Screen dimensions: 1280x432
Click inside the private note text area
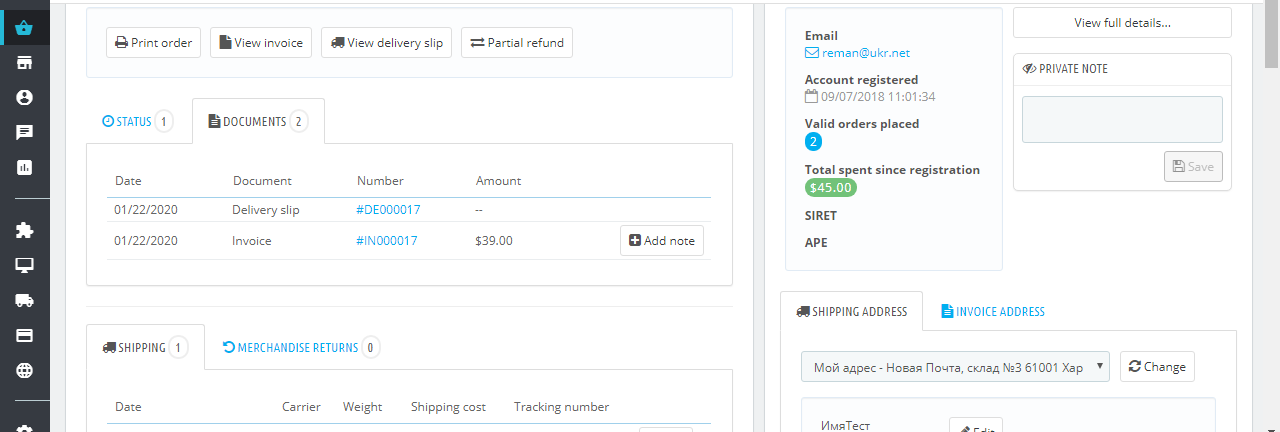pyautogui.click(x=1122, y=120)
